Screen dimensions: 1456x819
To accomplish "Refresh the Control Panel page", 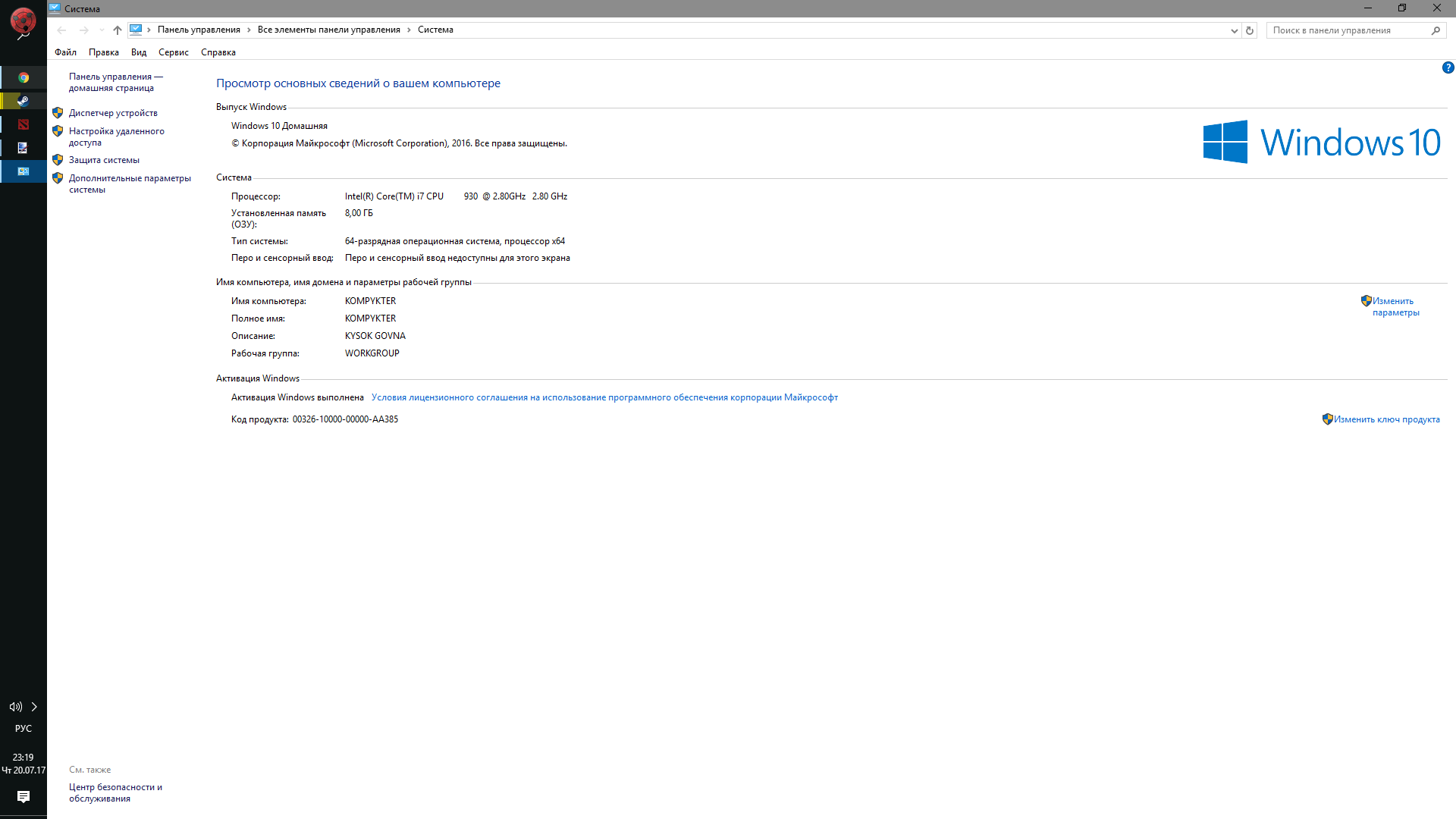I will tap(1250, 30).
